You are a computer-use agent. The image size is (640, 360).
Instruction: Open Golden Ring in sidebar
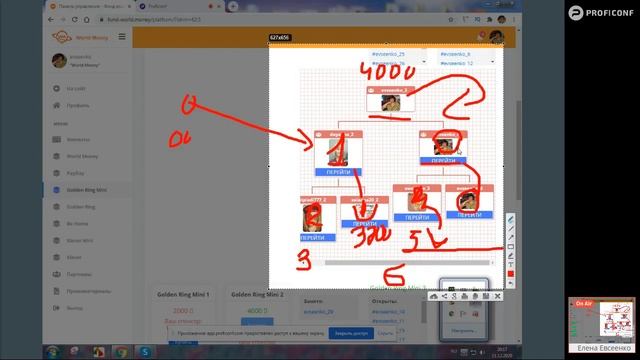click(x=81, y=207)
